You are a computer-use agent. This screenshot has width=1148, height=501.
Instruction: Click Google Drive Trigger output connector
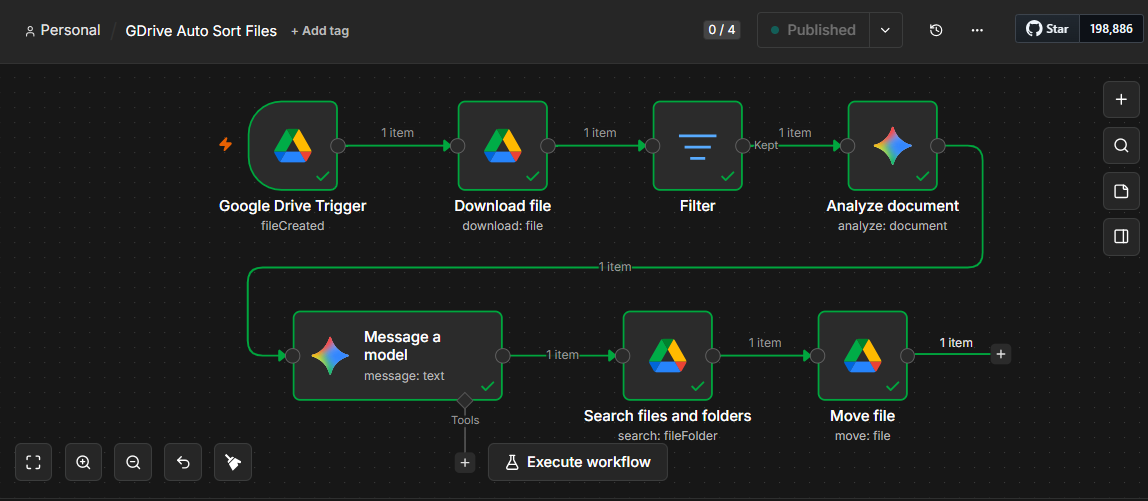(x=338, y=146)
